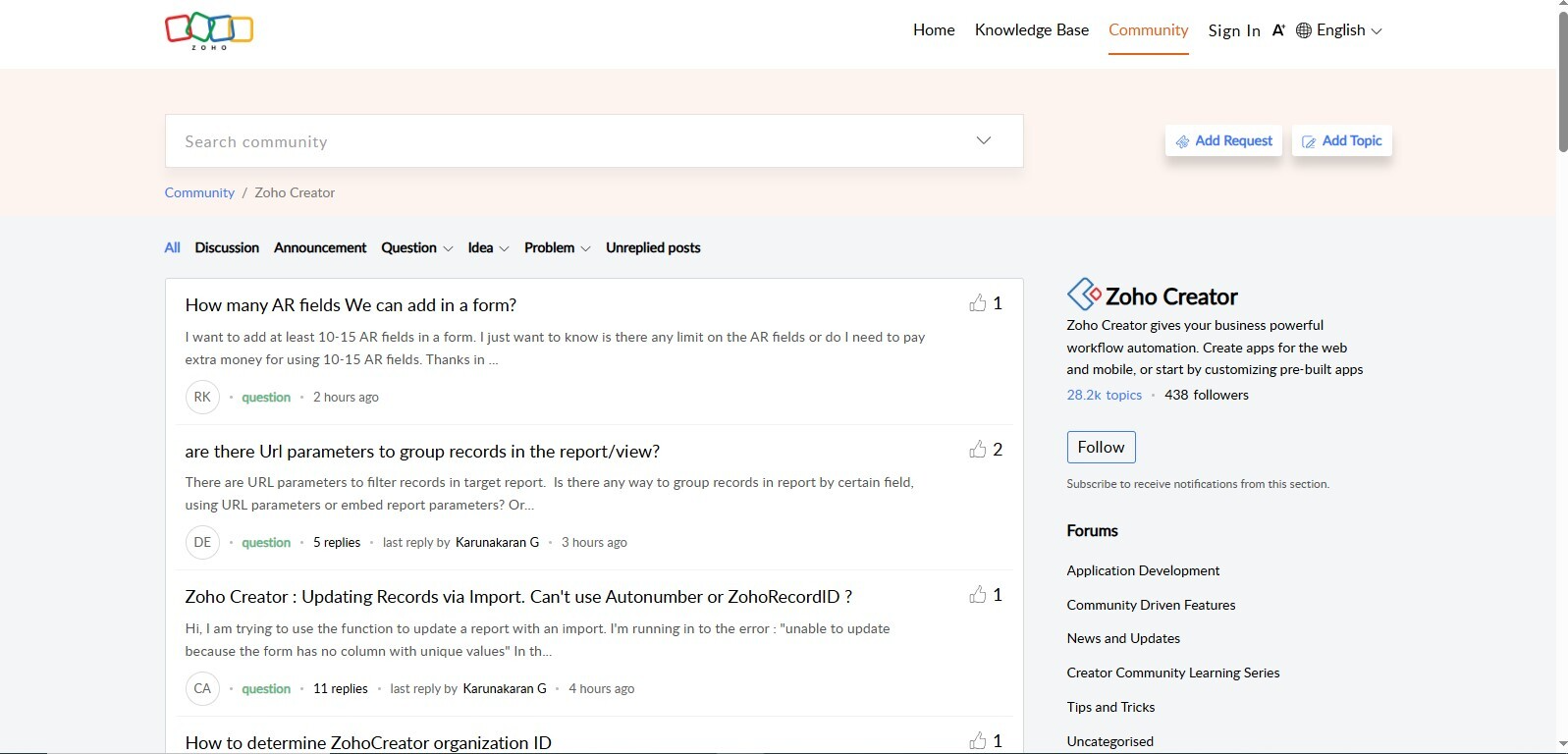
Task: Like the AR fields question post
Action: point(977,303)
